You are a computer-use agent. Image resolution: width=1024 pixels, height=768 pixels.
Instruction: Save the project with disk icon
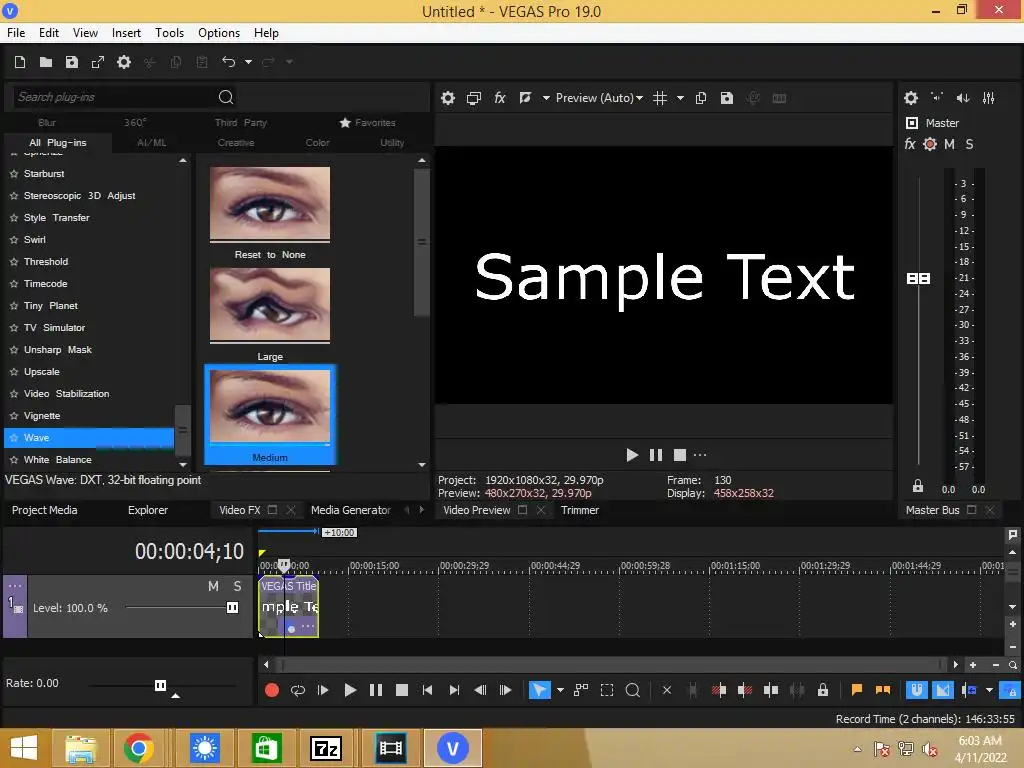click(x=72, y=62)
